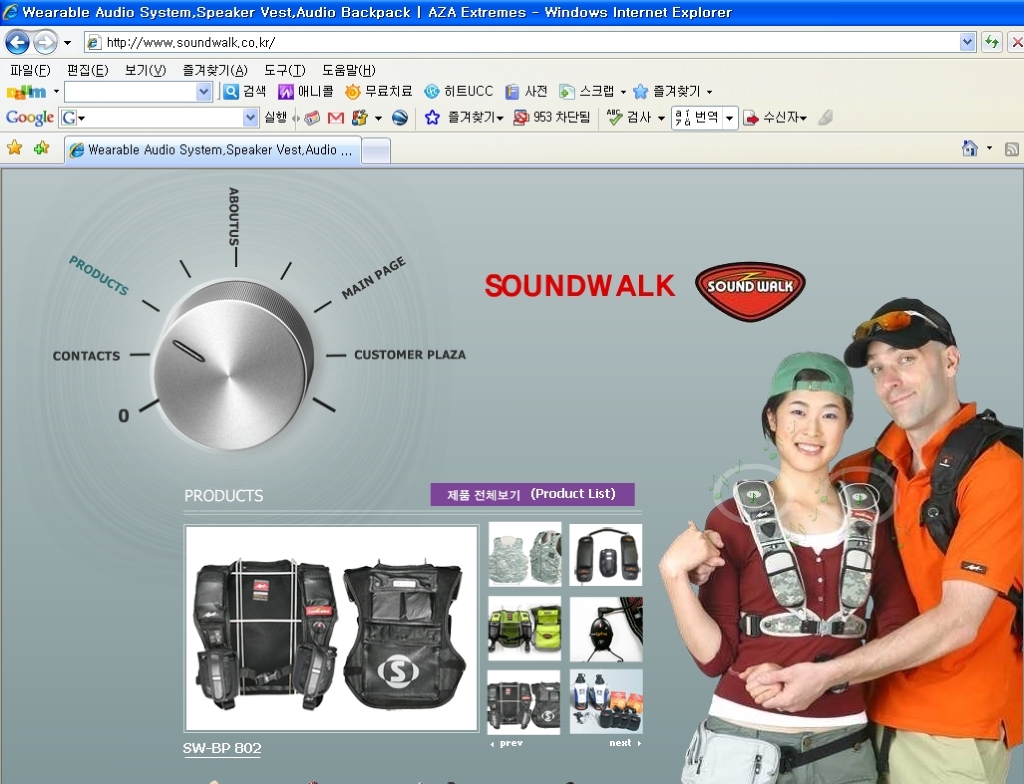Click the Google toolbar custom buttons icon
Viewport: 1024px width, 784px height.
[x=359, y=118]
